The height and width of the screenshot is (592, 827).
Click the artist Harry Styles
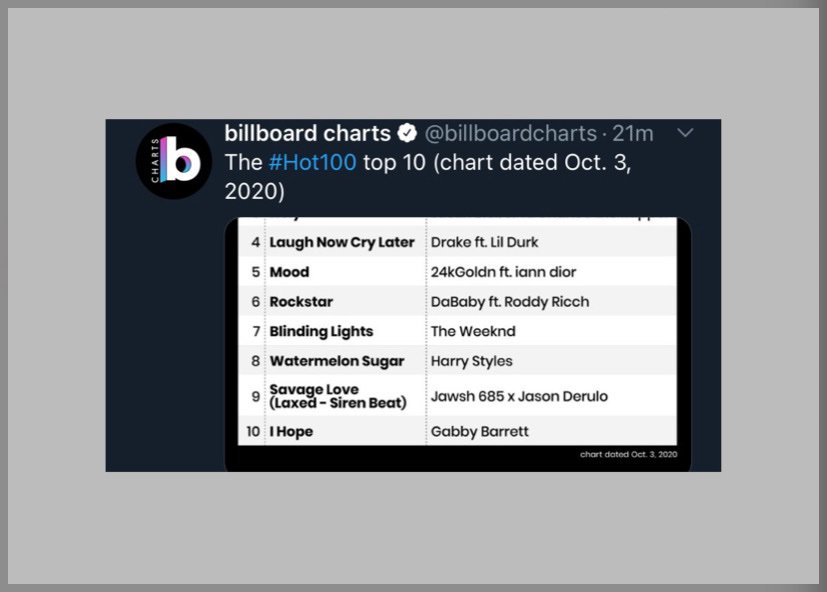(x=472, y=361)
